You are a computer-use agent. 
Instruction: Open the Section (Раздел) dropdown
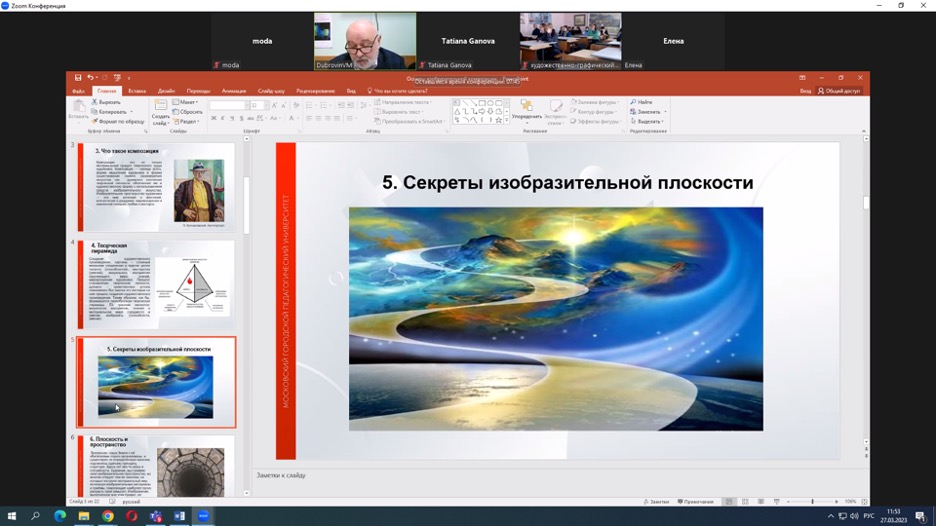pyautogui.click(x=186, y=121)
